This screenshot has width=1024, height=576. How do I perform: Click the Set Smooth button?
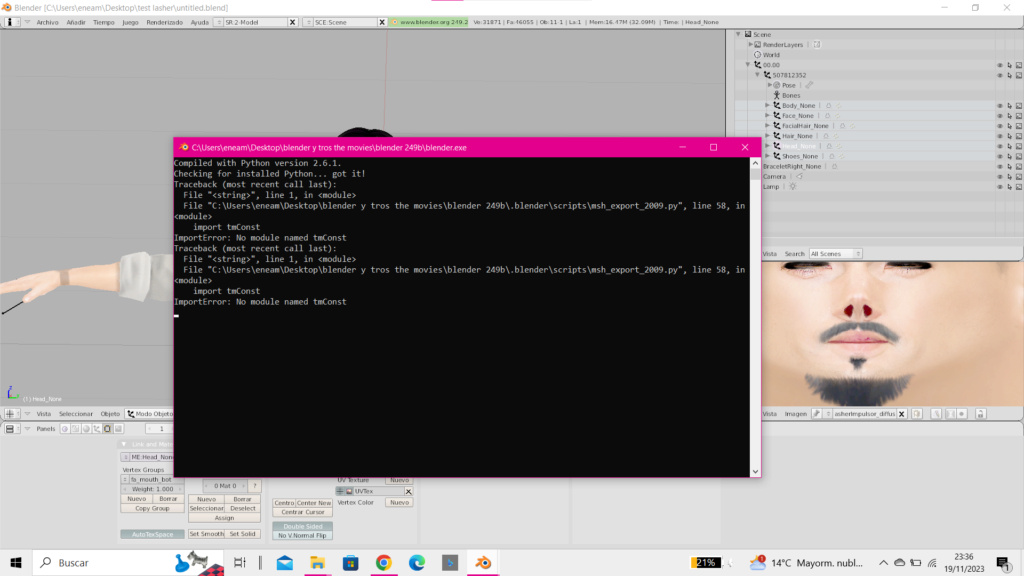[x=206, y=534]
